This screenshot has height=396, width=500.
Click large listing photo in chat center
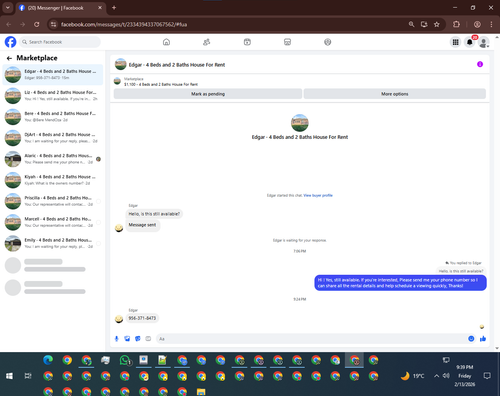point(300,123)
